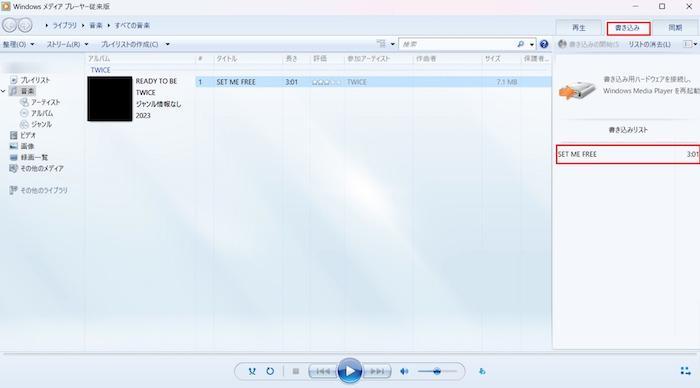Screen dimensions: 700x388
Task: Expand the view options dropdown arrow
Action: coord(392,44)
